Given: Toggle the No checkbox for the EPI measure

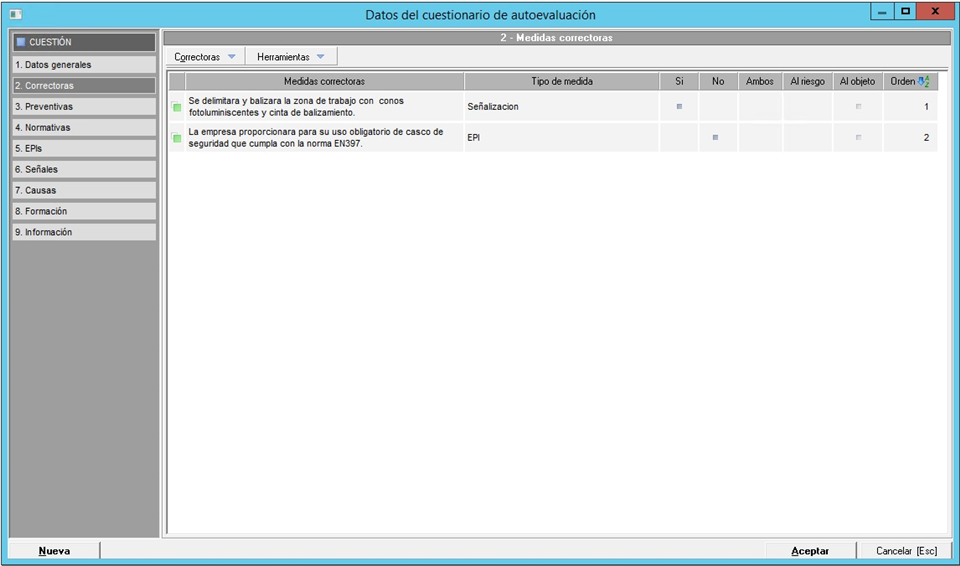Looking at the screenshot, I should click(x=715, y=137).
